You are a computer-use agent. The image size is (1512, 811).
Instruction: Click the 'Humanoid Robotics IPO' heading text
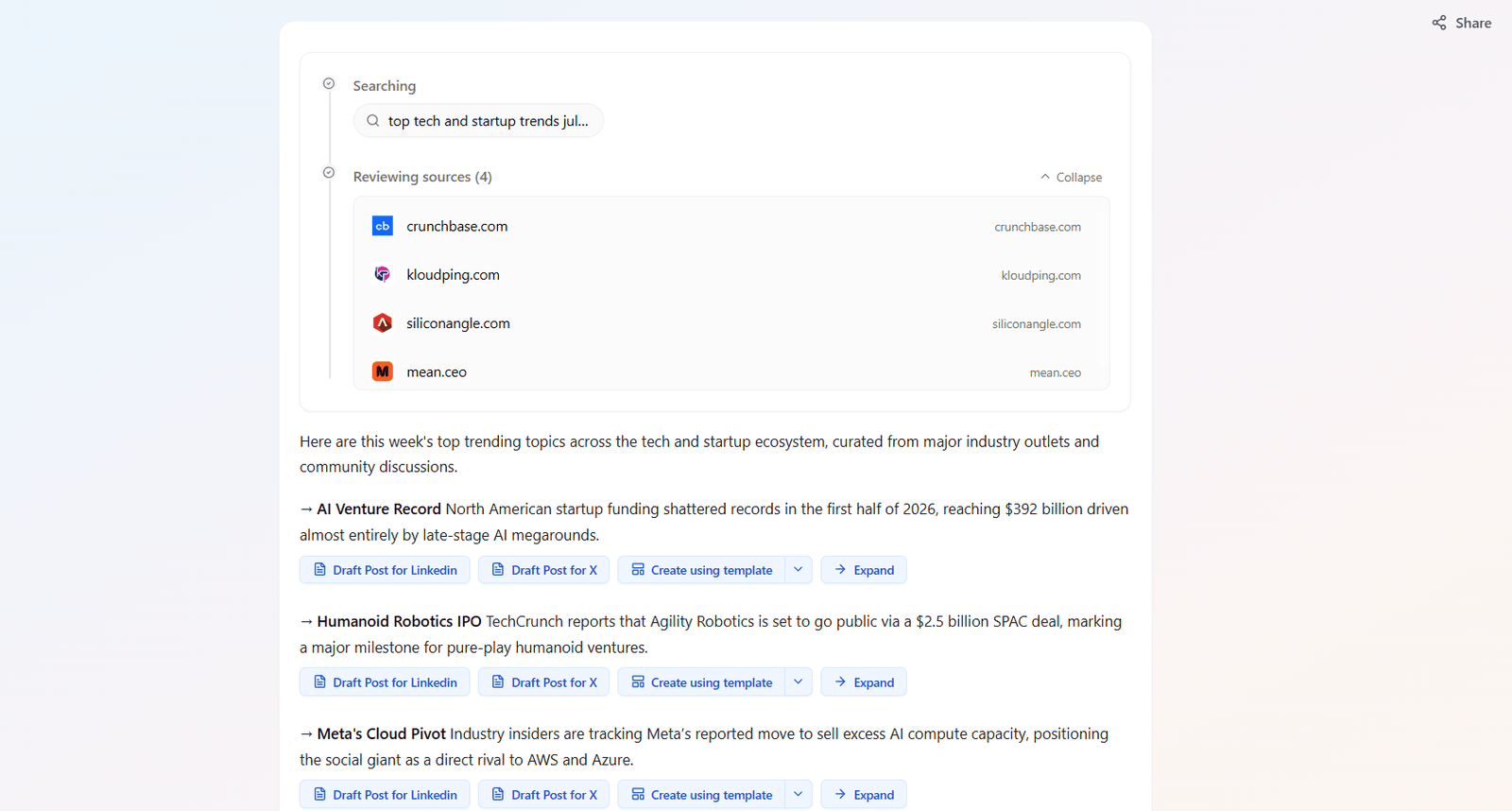(x=399, y=622)
